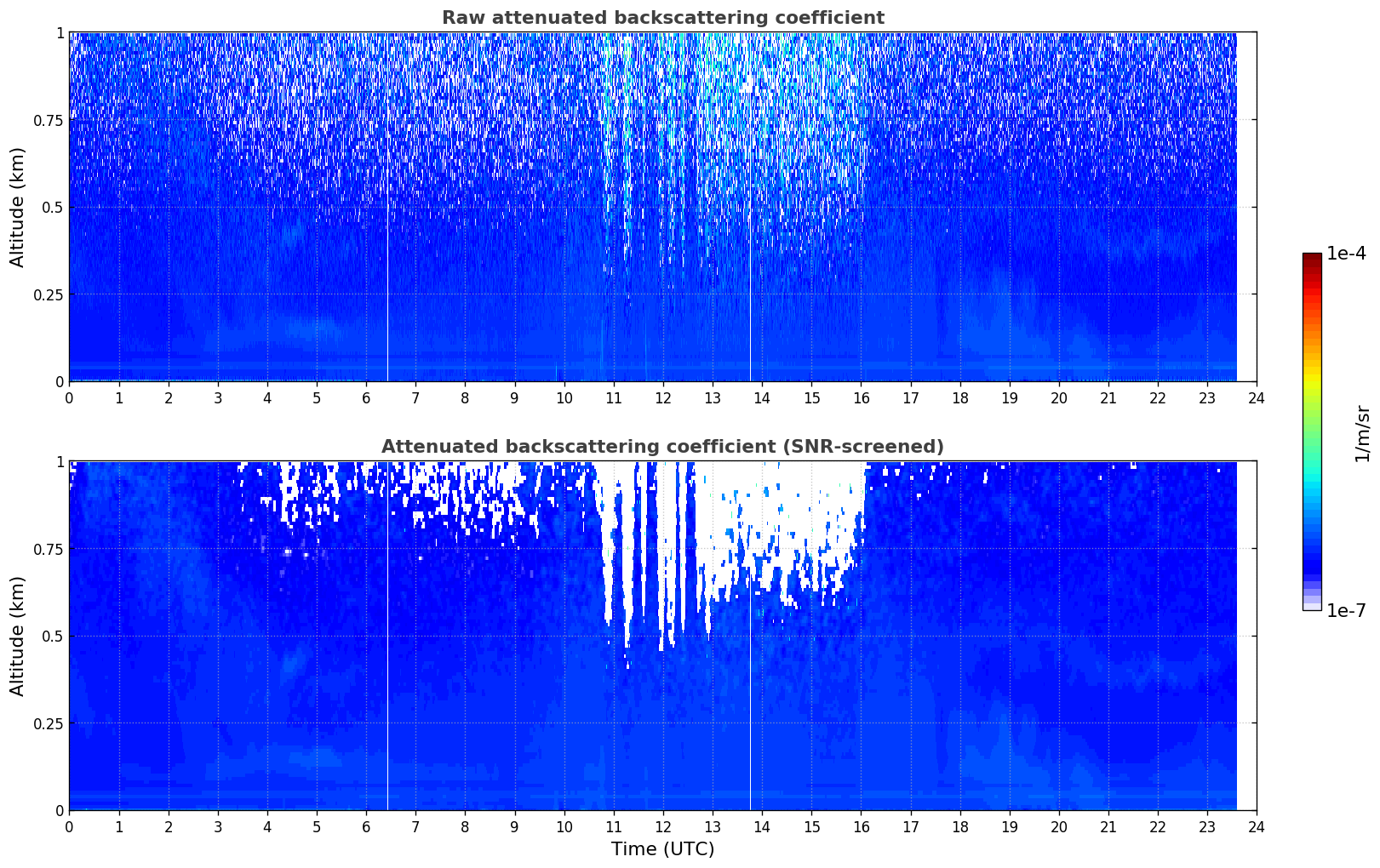Screen dimensions: 1380x868
Task: Click the 0.75 altitude tick on the top plot
Action: click(x=48, y=120)
